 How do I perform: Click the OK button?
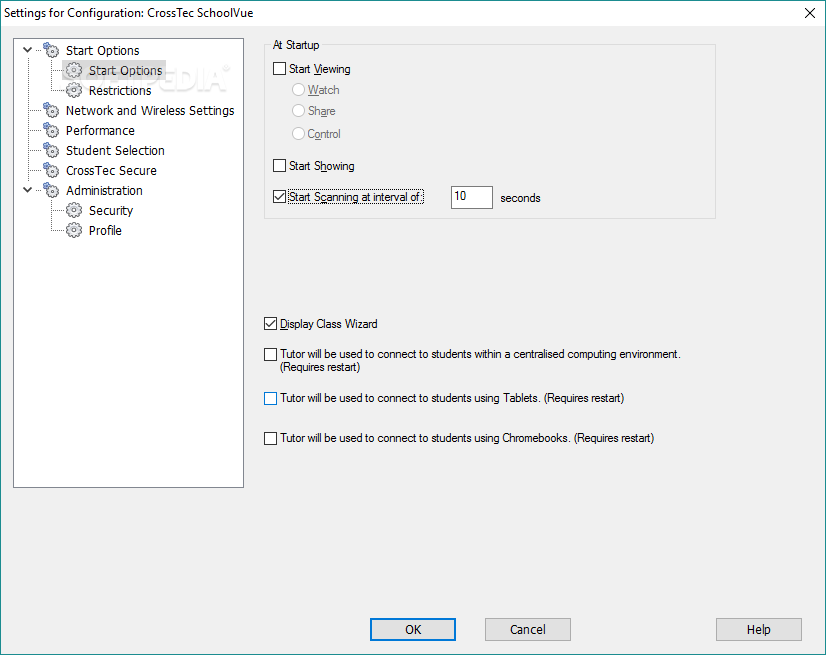[x=412, y=630]
